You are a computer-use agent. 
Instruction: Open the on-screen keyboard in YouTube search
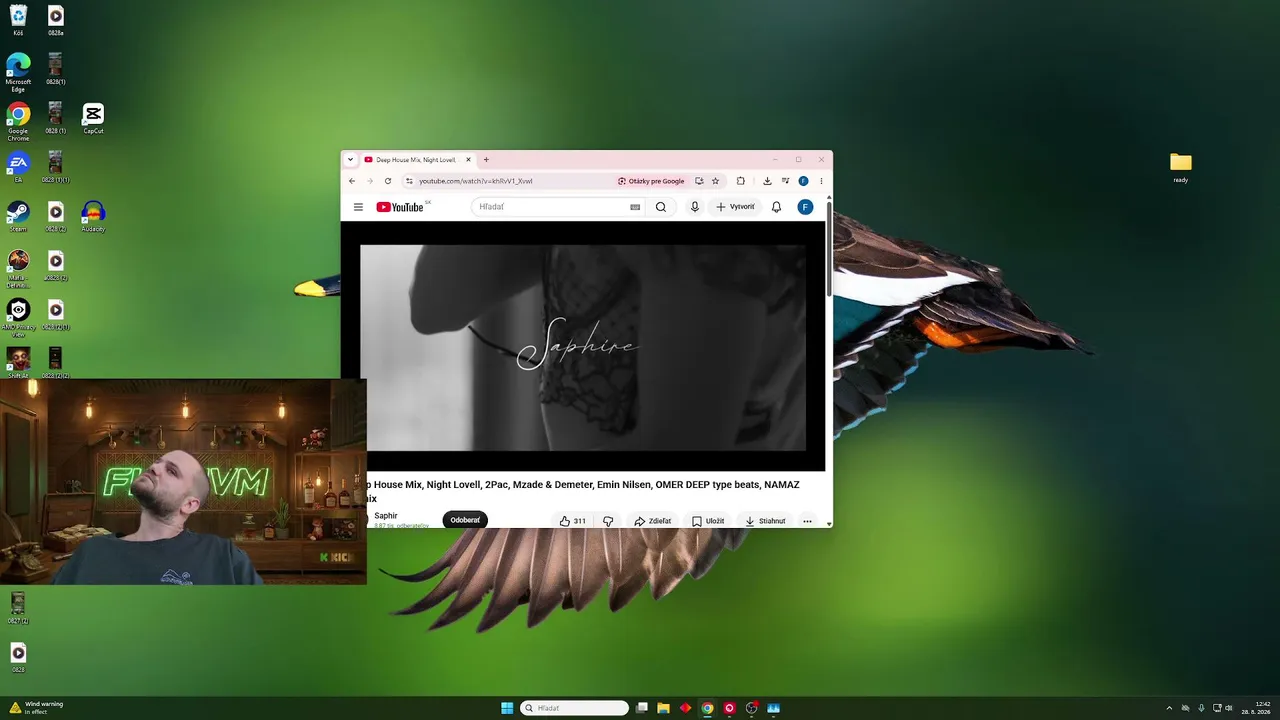point(635,207)
